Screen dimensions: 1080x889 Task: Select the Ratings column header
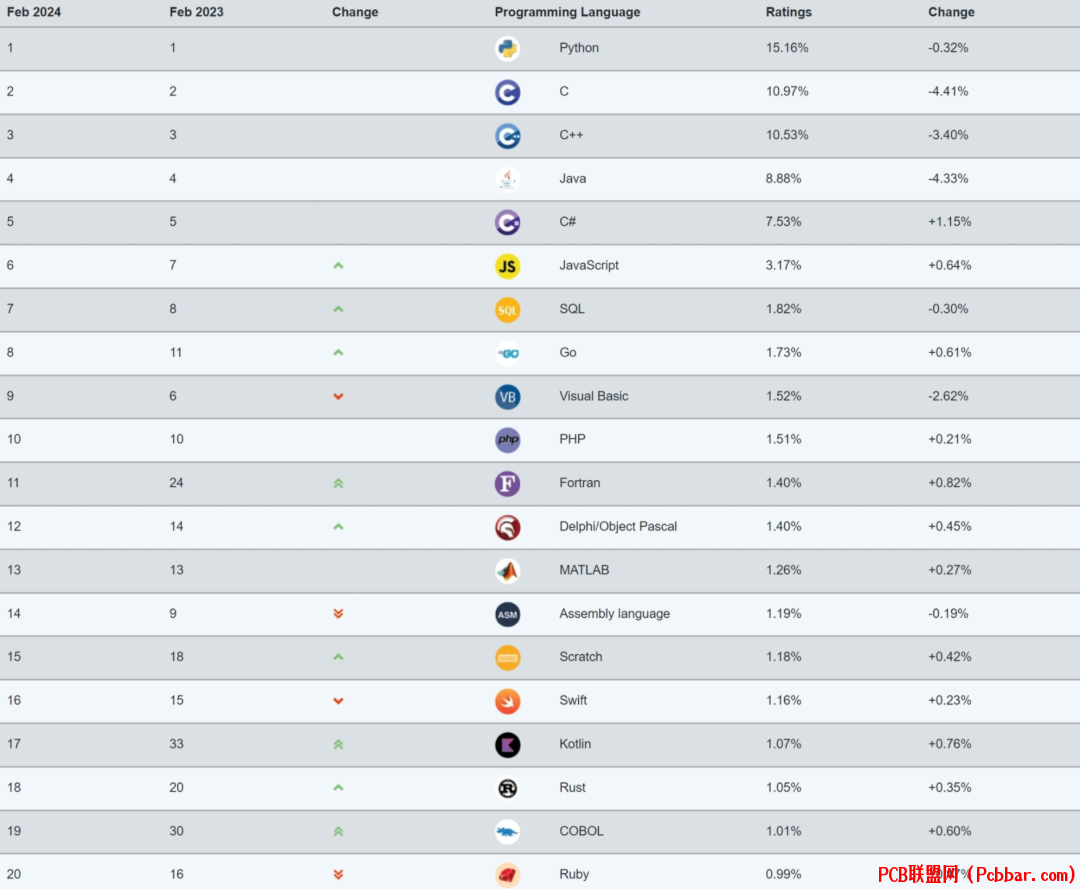(789, 12)
